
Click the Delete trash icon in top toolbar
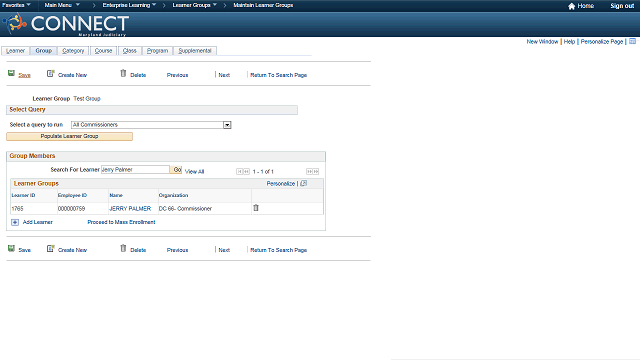point(123,73)
